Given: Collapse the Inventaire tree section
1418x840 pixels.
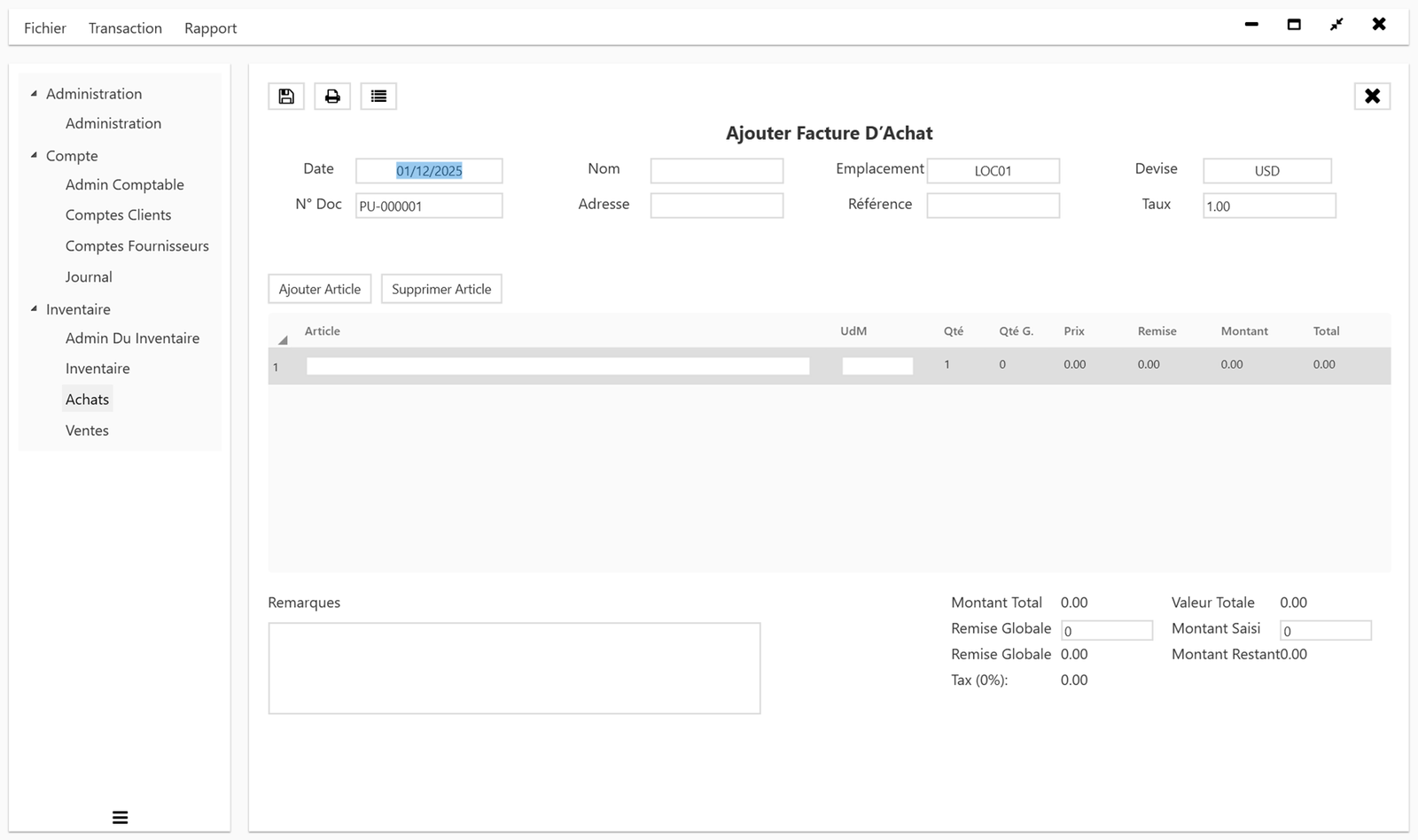Looking at the screenshot, I should point(34,308).
